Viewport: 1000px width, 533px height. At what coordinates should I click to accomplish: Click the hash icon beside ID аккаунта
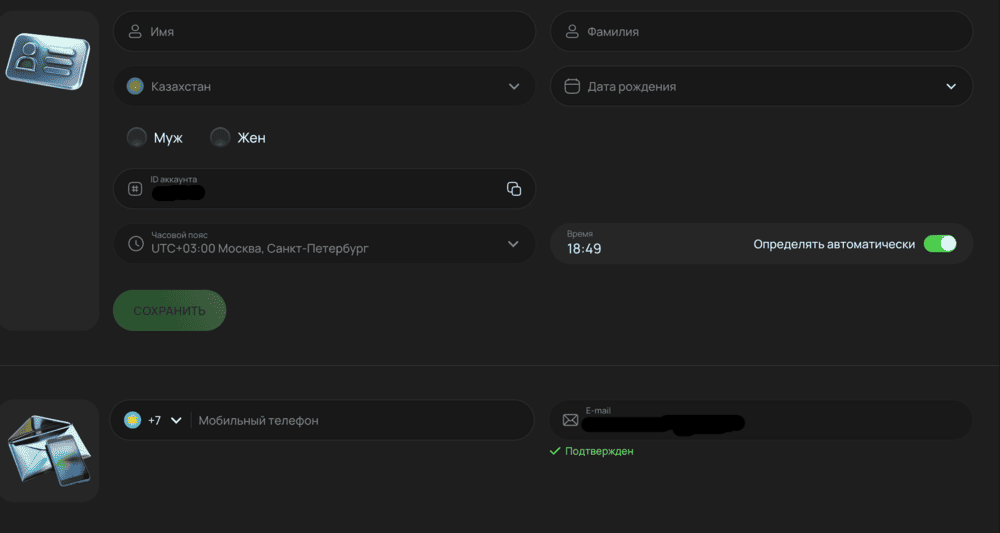click(x=135, y=189)
